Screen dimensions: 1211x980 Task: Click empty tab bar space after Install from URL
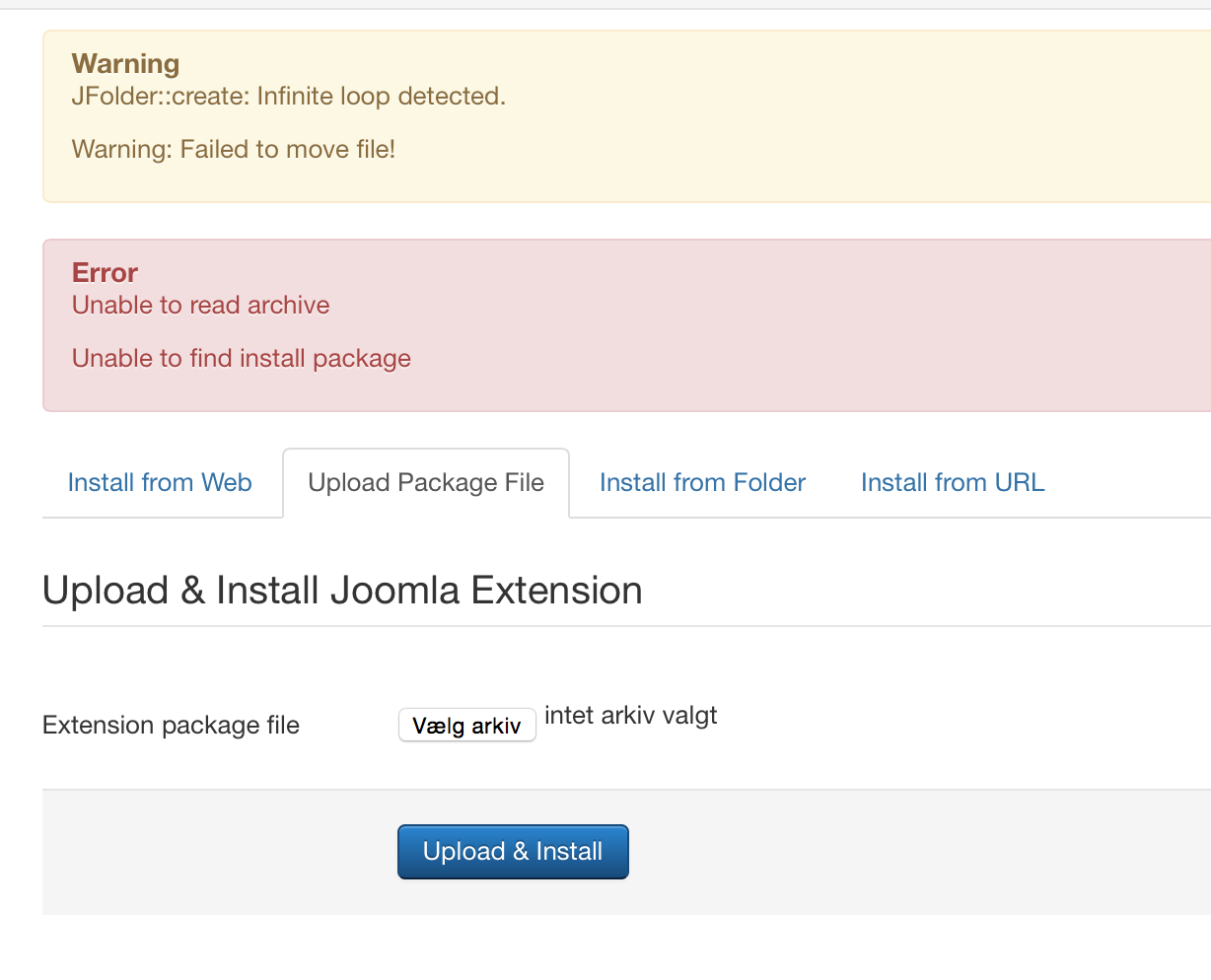(1134, 482)
